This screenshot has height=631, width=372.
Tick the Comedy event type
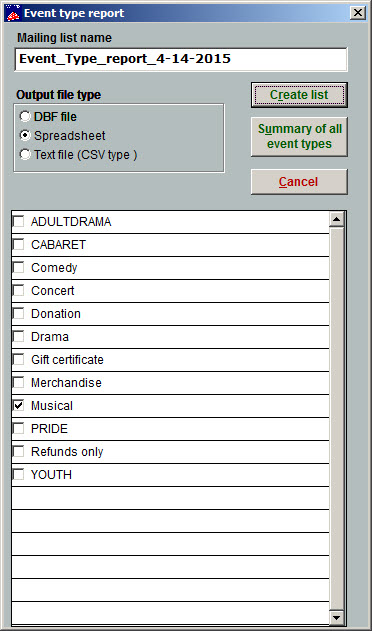[19, 267]
